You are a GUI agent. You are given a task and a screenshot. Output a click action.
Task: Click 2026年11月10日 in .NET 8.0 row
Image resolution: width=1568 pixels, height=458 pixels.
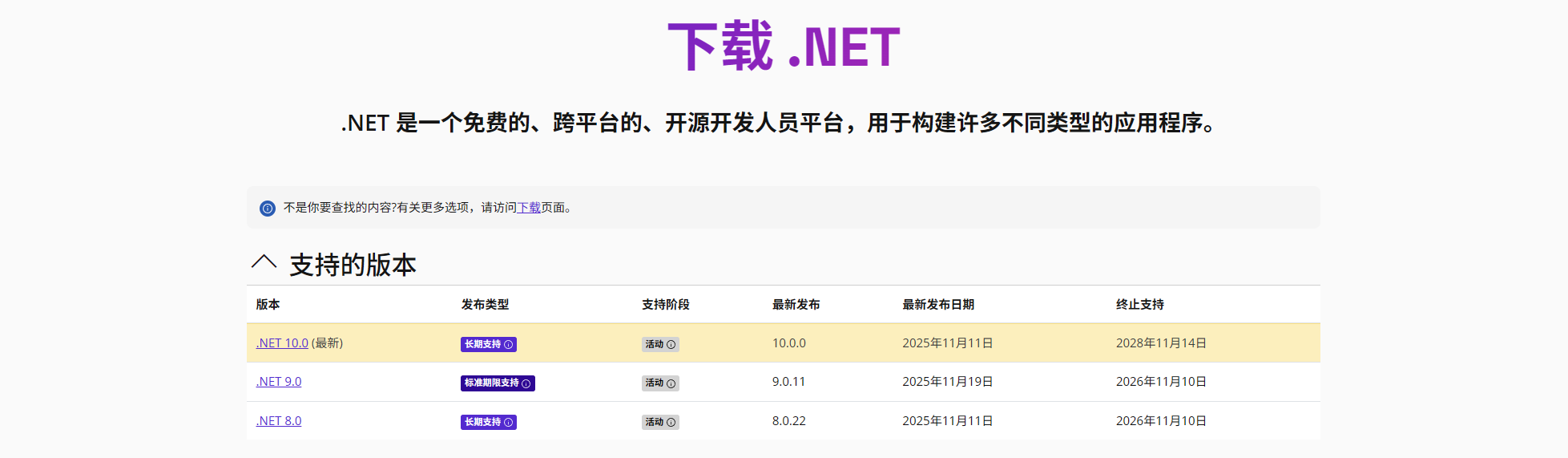coord(1161,421)
